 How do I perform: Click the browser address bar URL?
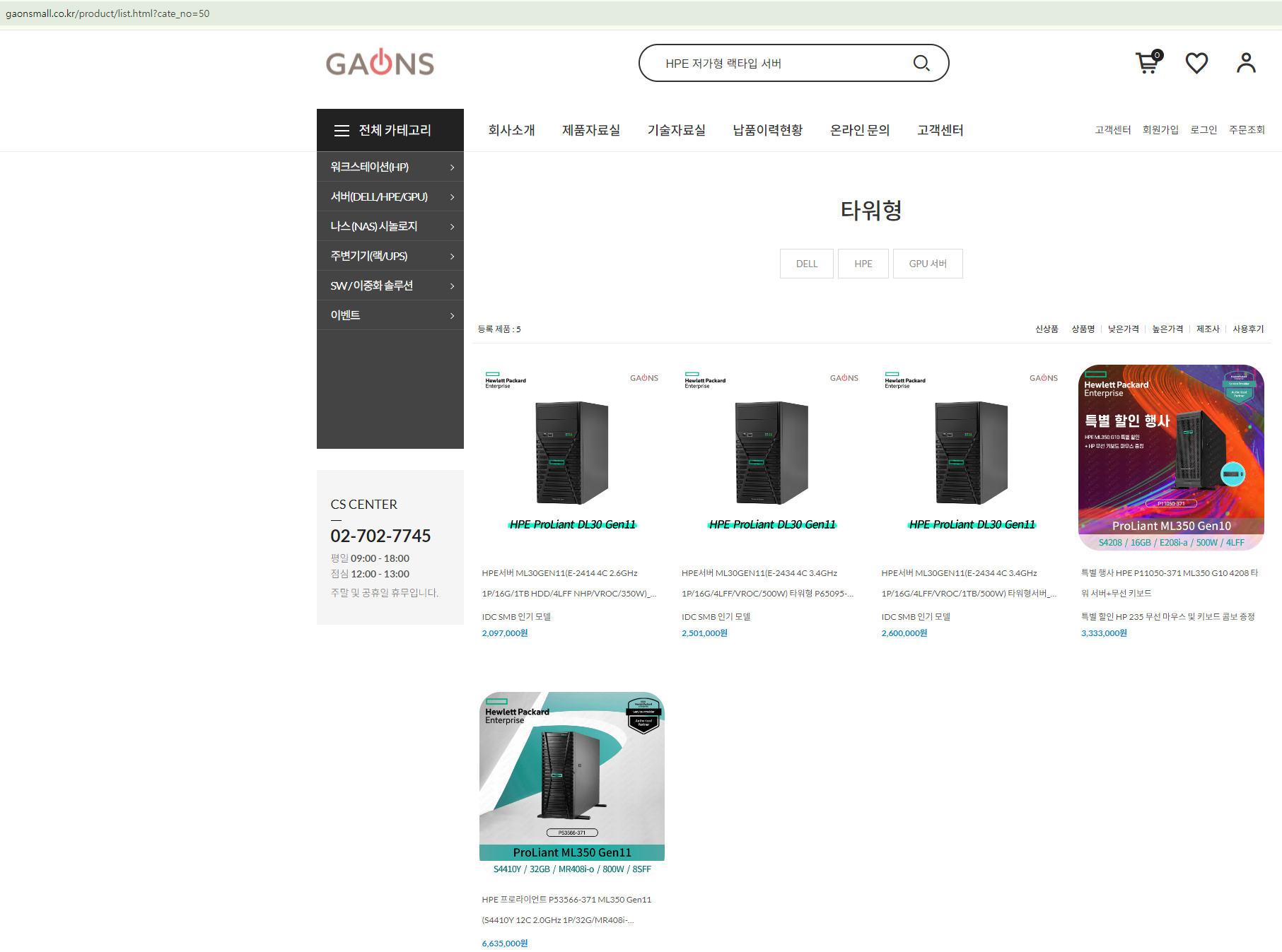tap(107, 13)
